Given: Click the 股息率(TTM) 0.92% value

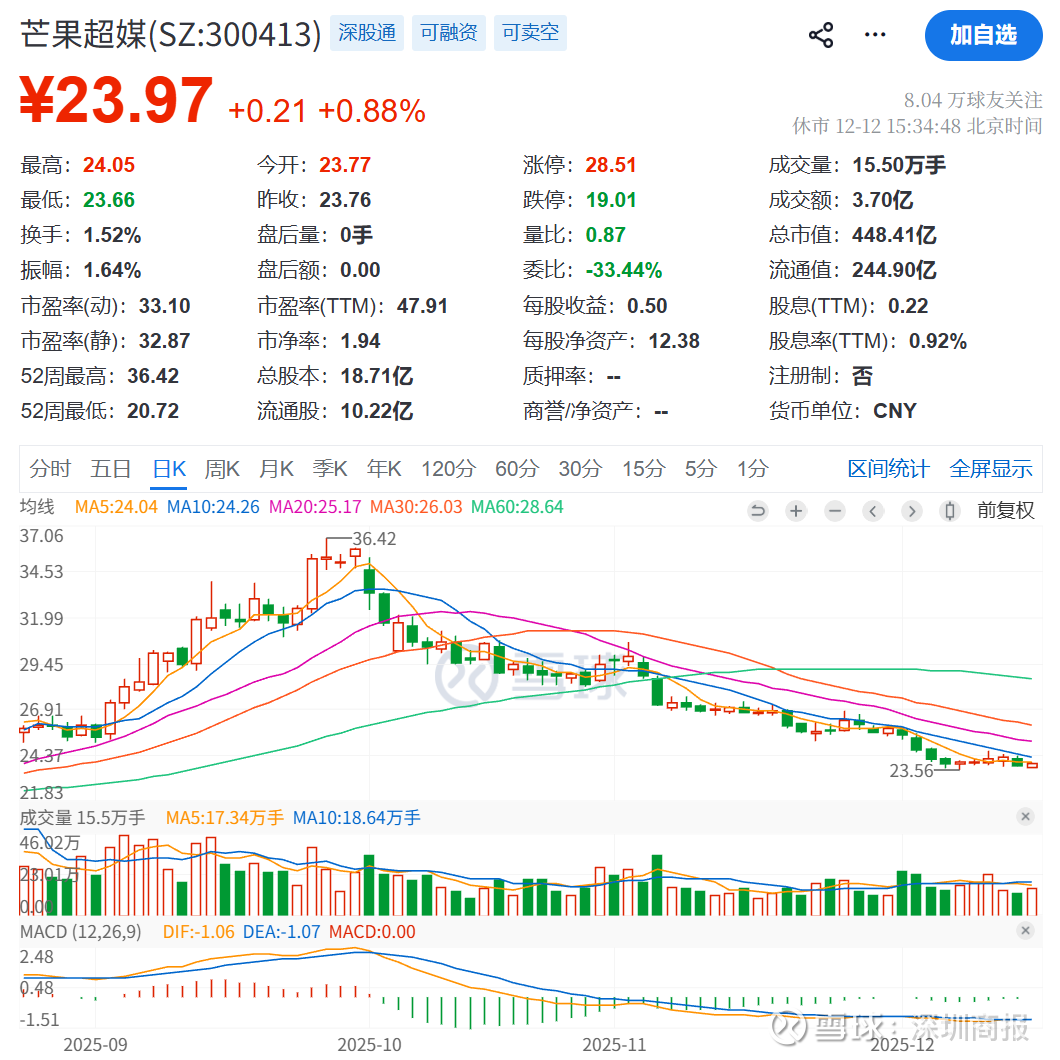Looking at the screenshot, I should [937, 341].
